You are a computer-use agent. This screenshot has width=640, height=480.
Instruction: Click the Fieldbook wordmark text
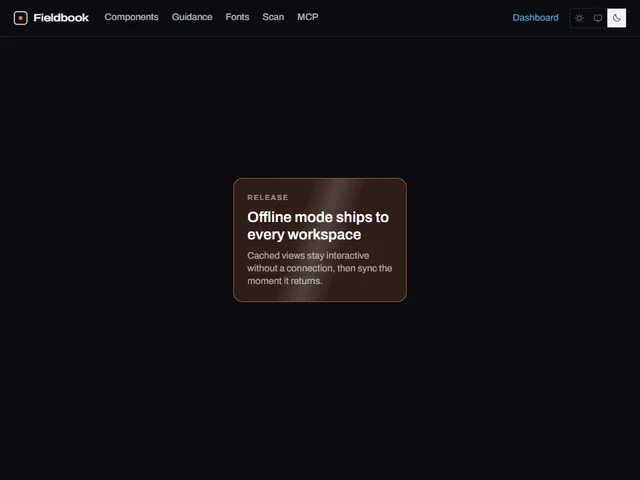61,18
